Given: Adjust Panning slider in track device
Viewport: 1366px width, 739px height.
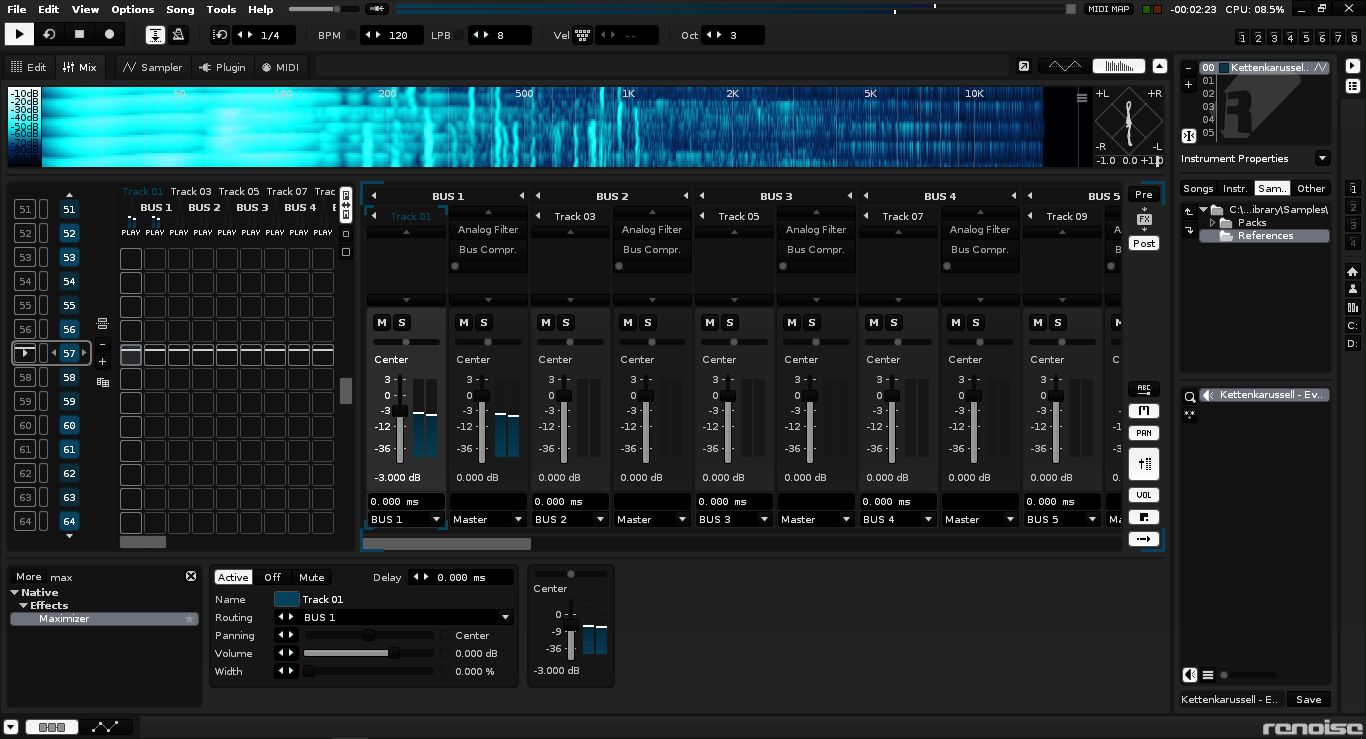Looking at the screenshot, I should [x=369, y=636].
